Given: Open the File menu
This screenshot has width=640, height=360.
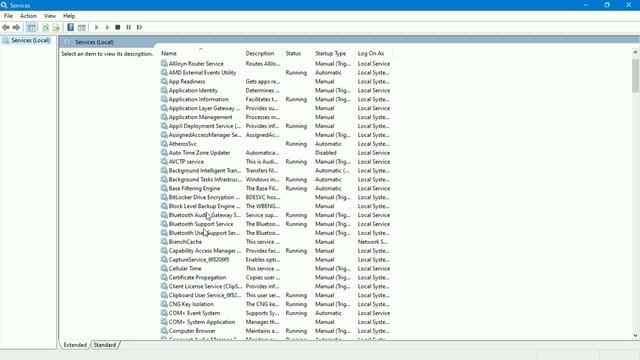Looking at the screenshot, I should tap(8, 16).
